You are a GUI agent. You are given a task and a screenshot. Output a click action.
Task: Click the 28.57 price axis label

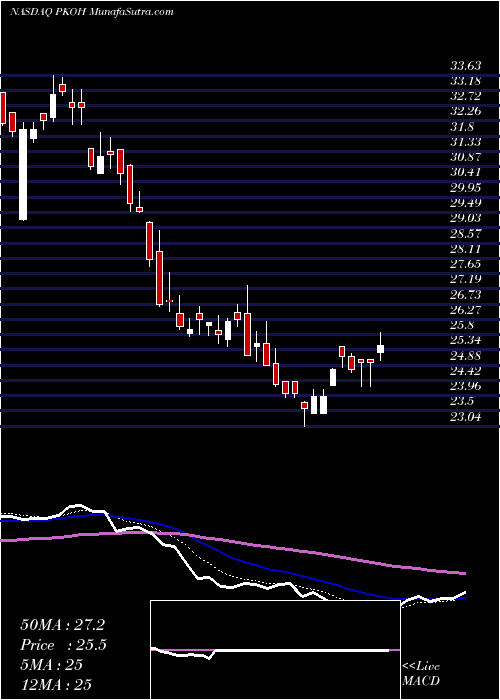click(x=466, y=233)
